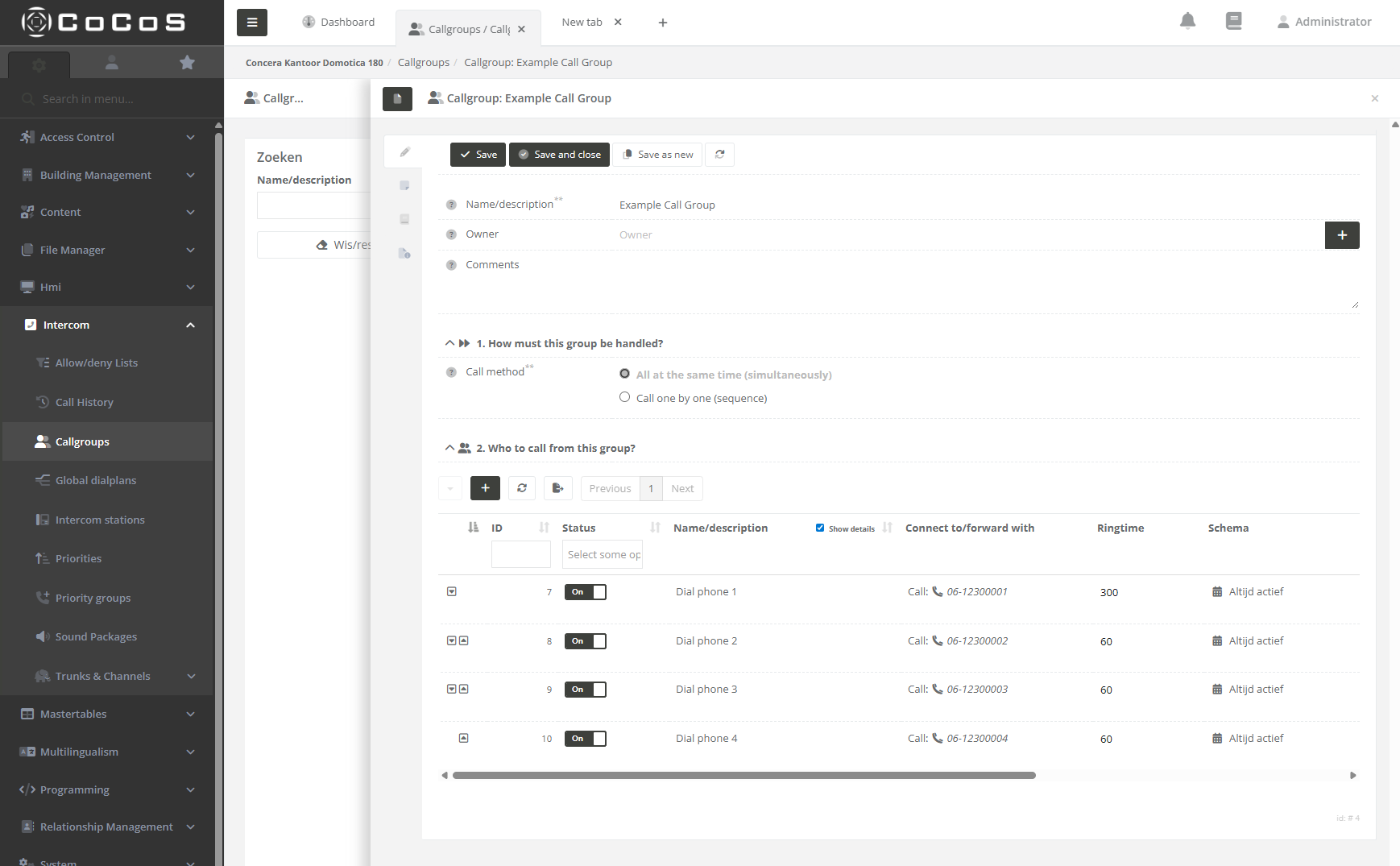Add an owner with the plus button
This screenshot has width=1400, height=866.
[x=1341, y=235]
